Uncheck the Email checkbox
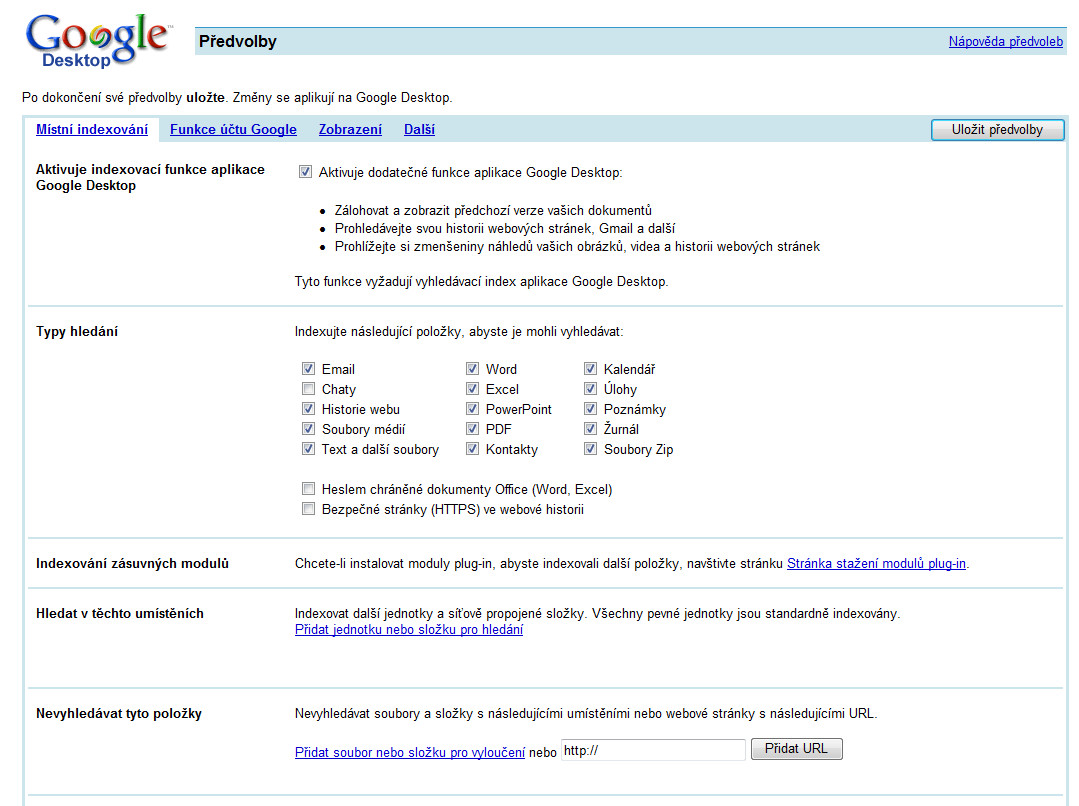The height and width of the screenshot is (806, 1079). click(x=308, y=368)
